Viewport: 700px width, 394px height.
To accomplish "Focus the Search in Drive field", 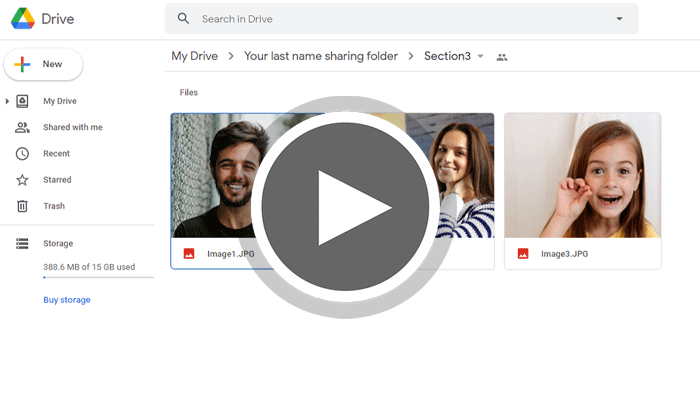I will click(401, 19).
